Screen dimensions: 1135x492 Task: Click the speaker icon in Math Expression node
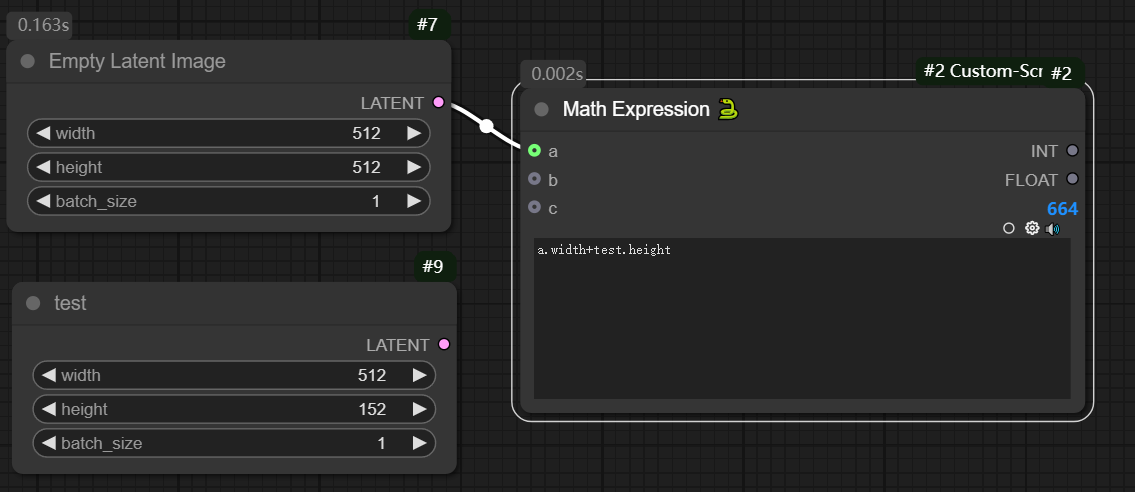[1053, 229]
